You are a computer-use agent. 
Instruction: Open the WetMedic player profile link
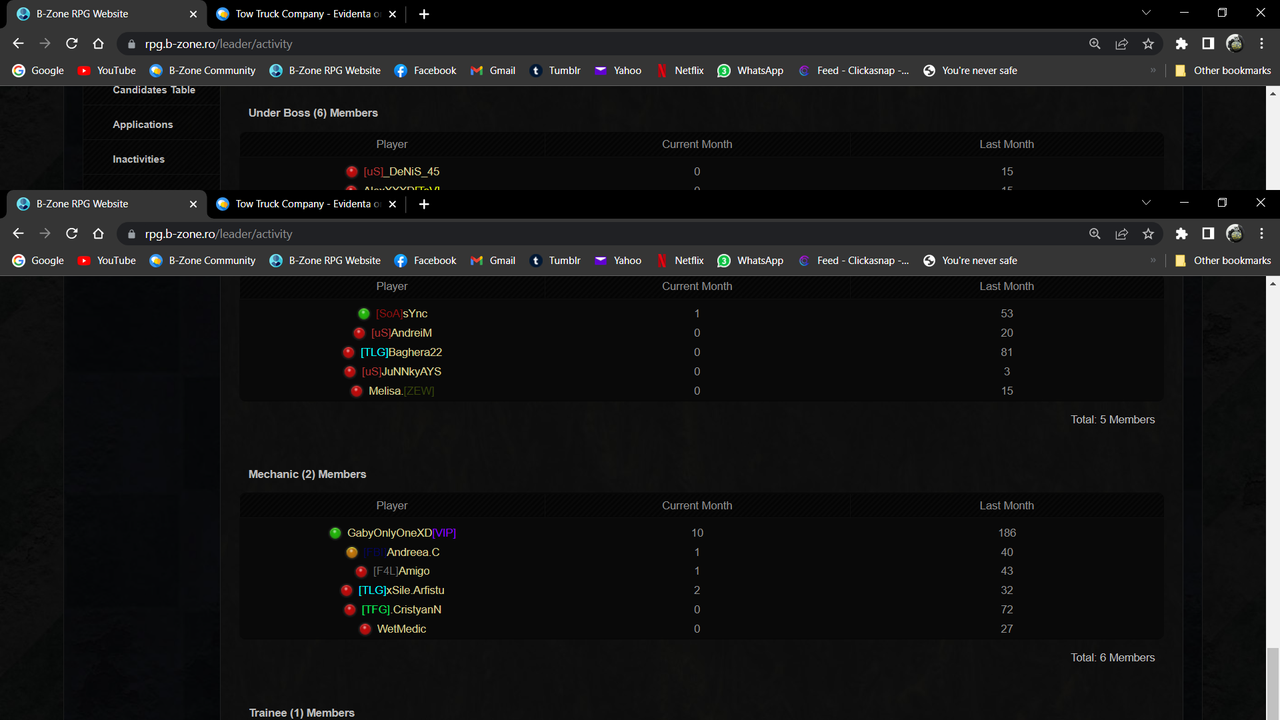click(x=402, y=629)
